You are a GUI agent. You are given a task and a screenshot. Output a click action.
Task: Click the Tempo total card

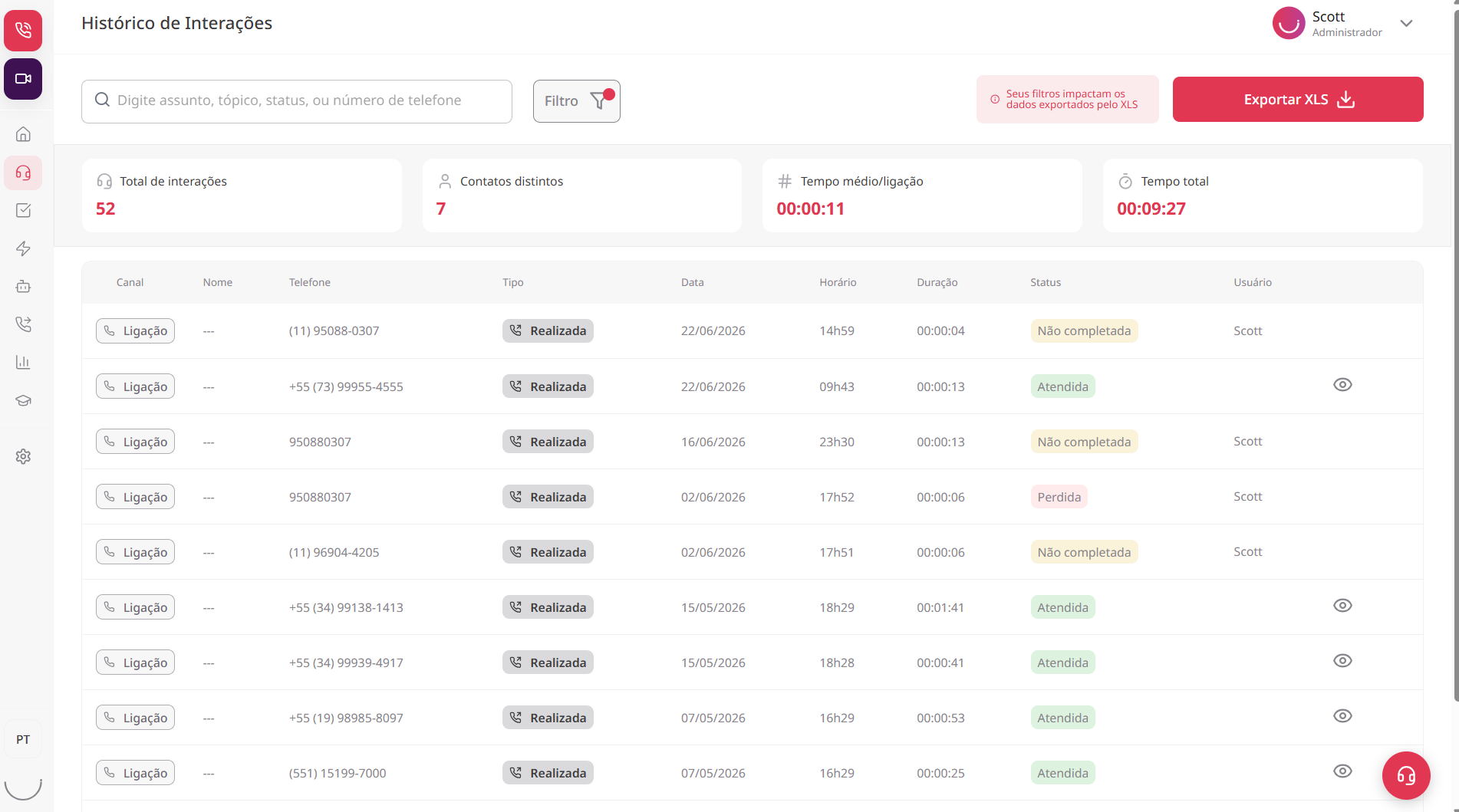coord(1263,196)
